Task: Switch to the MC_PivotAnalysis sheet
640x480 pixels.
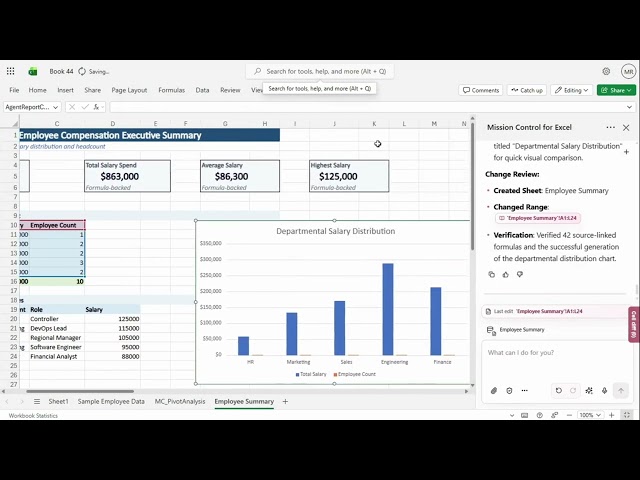Action: point(180,402)
